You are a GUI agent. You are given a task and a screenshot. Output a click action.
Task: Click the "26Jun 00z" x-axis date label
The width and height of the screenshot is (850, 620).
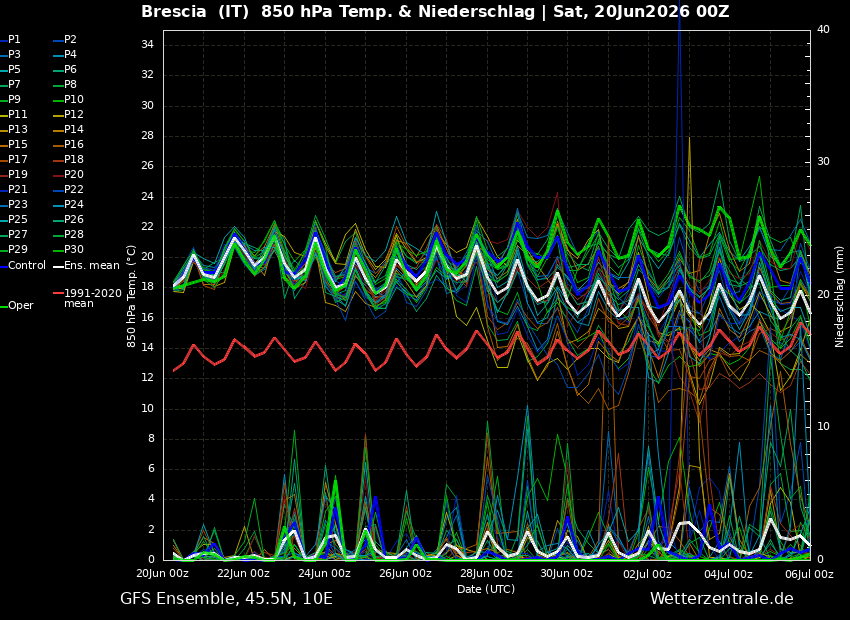[405, 574]
